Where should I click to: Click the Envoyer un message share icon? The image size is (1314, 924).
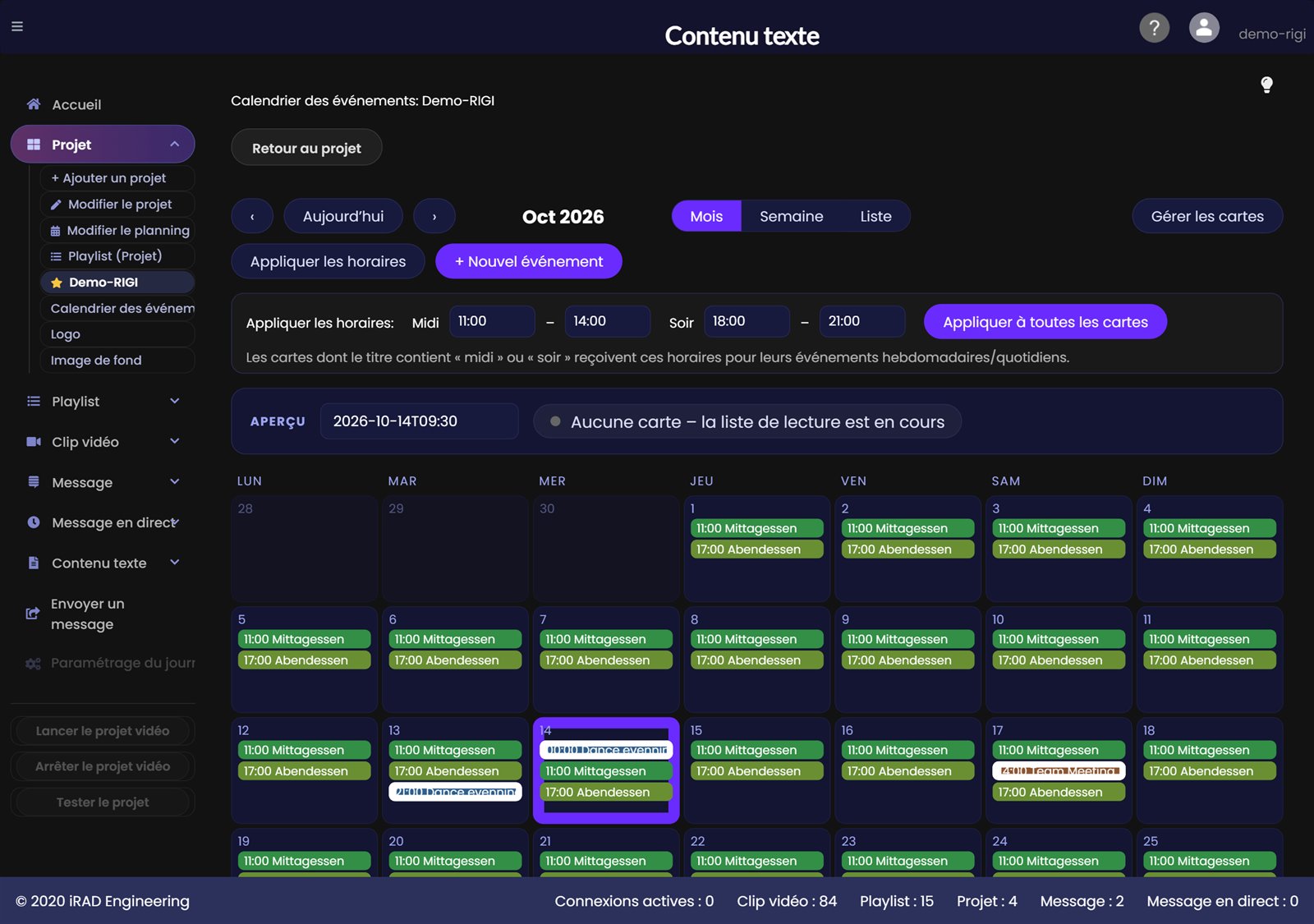click(x=33, y=614)
